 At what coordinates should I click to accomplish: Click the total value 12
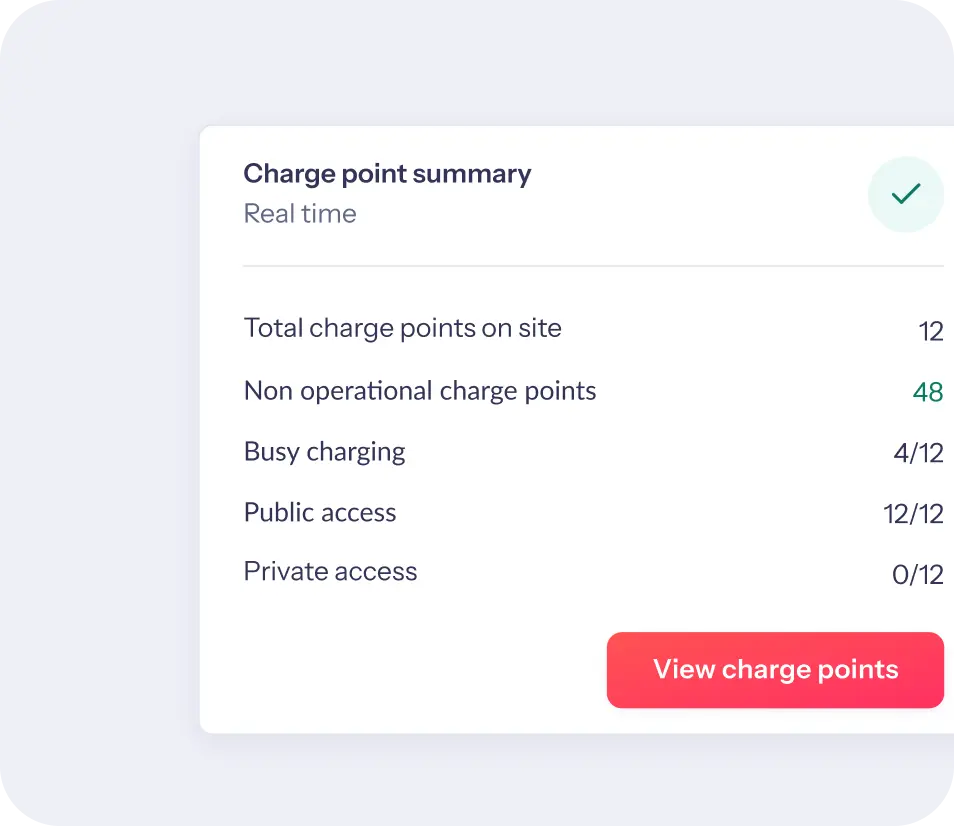(931, 331)
